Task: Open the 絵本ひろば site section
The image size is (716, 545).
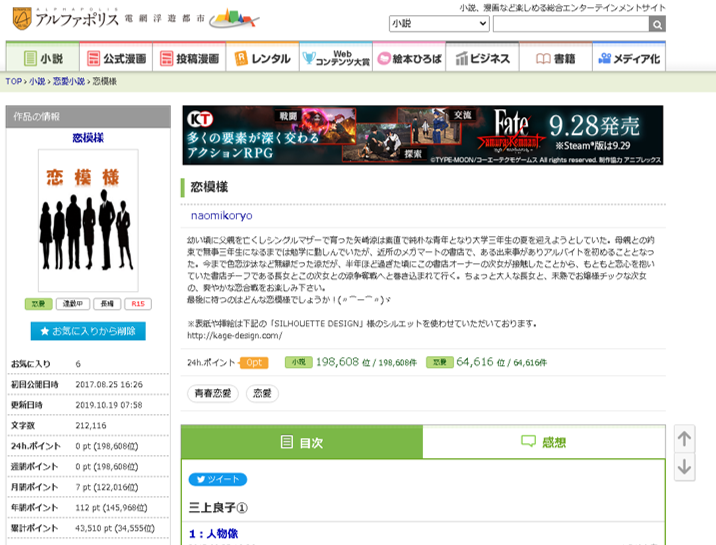Action: pos(410,59)
